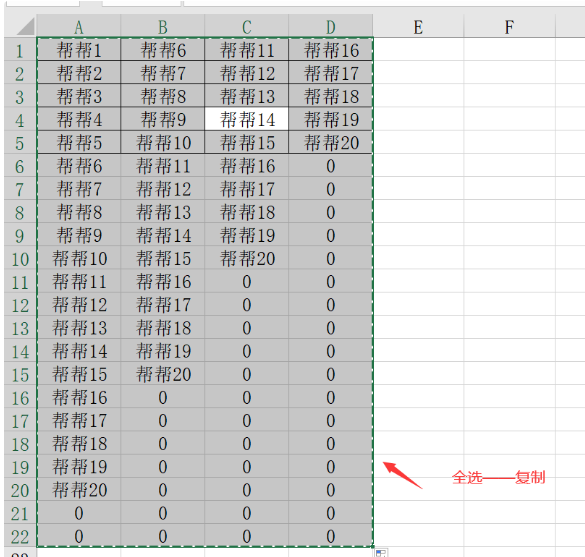Click cell A21 containing 0
This screenshot has height=557, width=585.
pos(79,513)
